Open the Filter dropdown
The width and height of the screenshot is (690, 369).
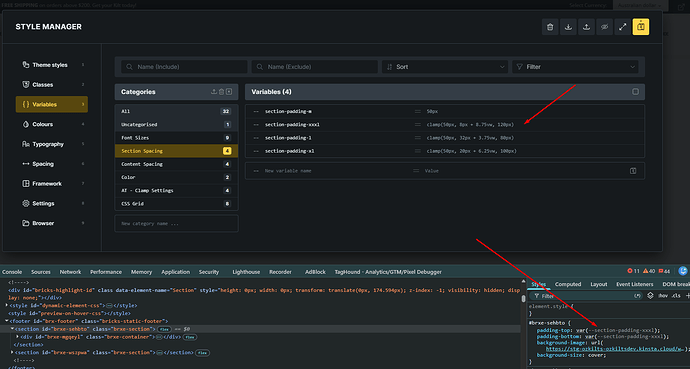coord(576,67)
